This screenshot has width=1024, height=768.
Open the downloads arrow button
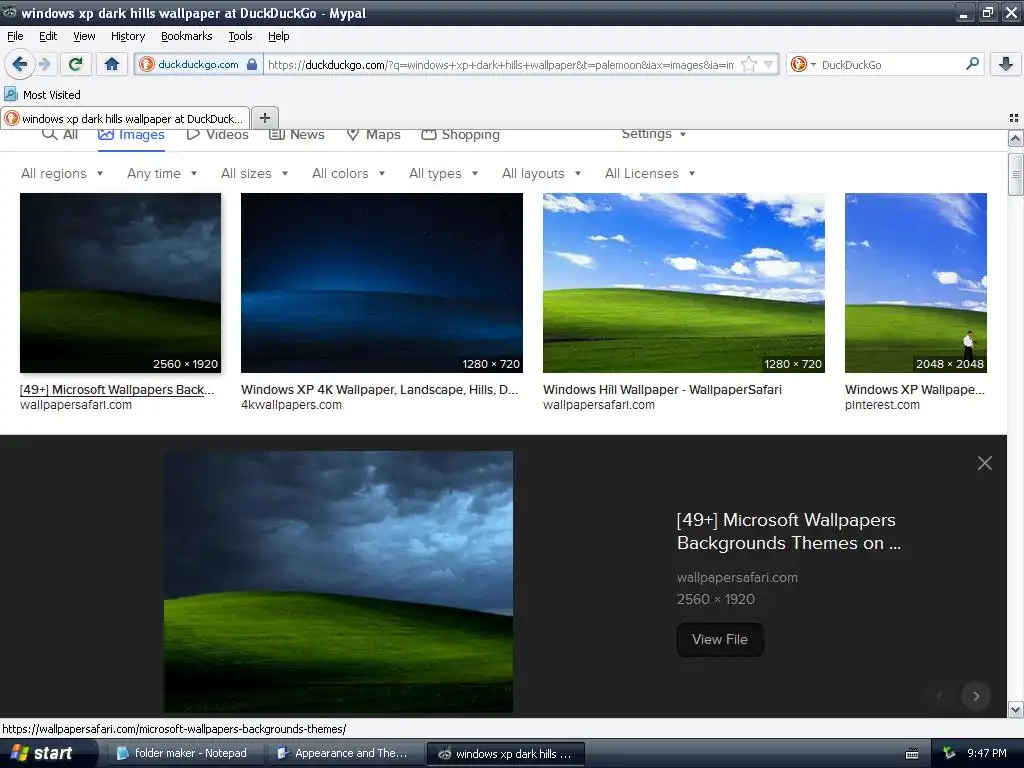point(1006,64)
